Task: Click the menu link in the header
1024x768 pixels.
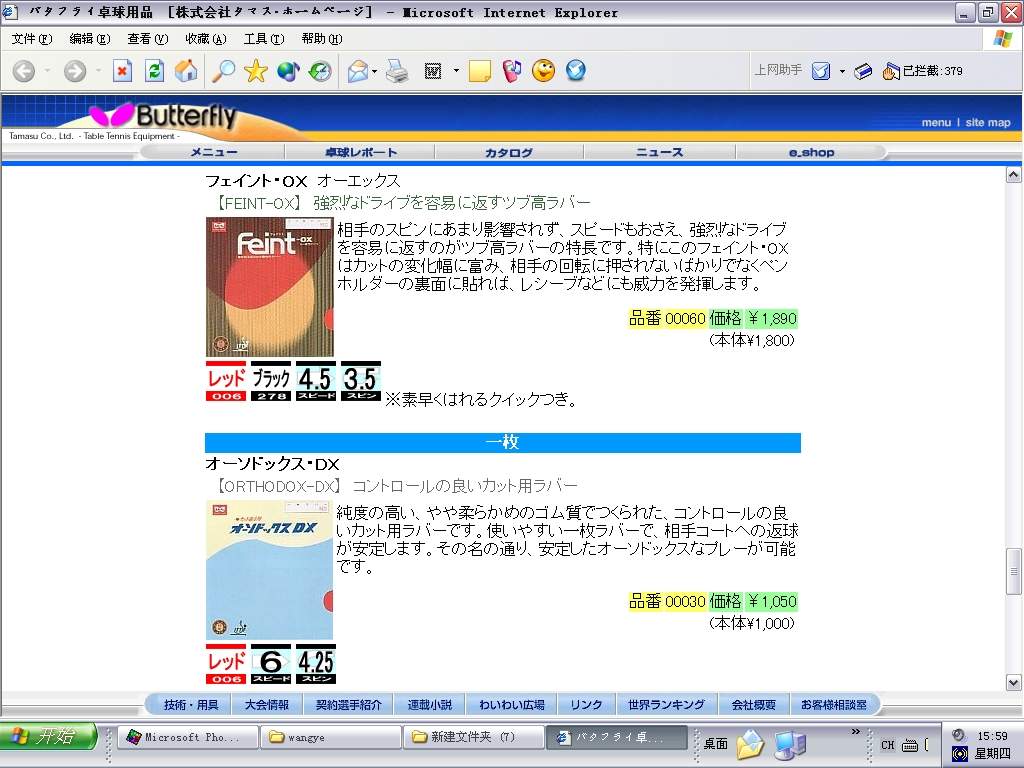Action: 936,123
